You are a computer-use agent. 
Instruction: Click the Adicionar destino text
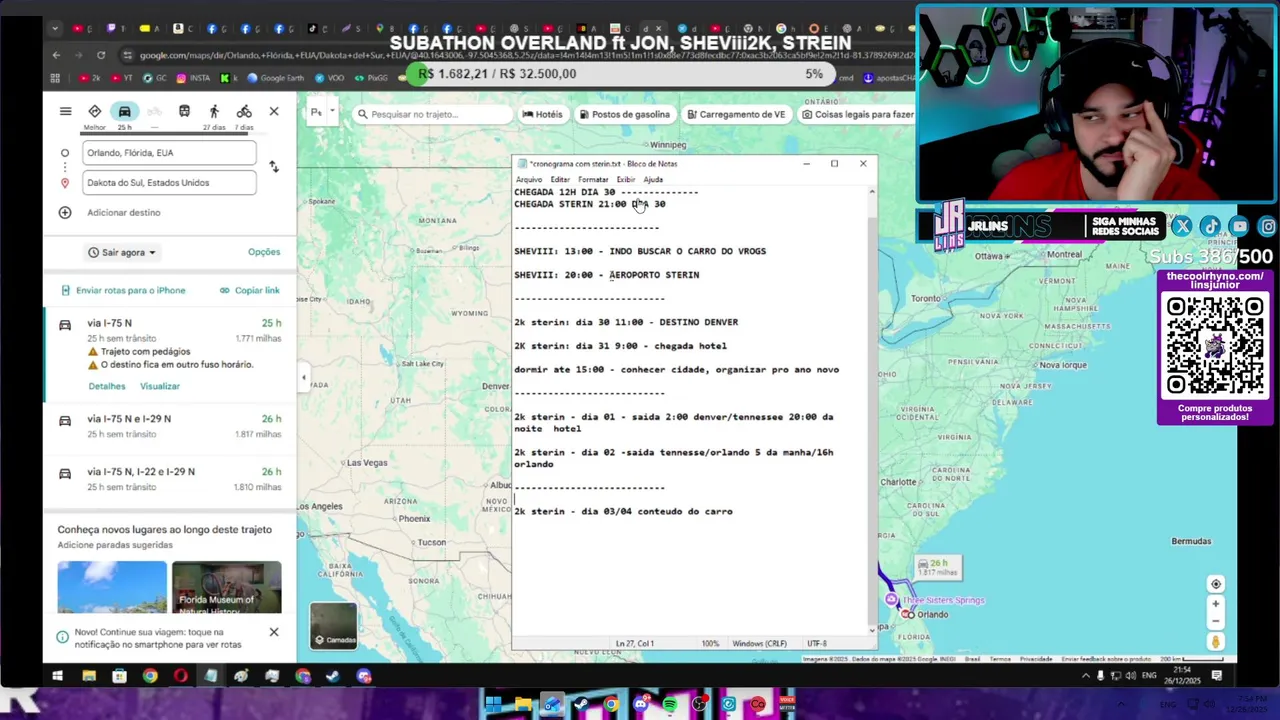(x=123, y=212)
